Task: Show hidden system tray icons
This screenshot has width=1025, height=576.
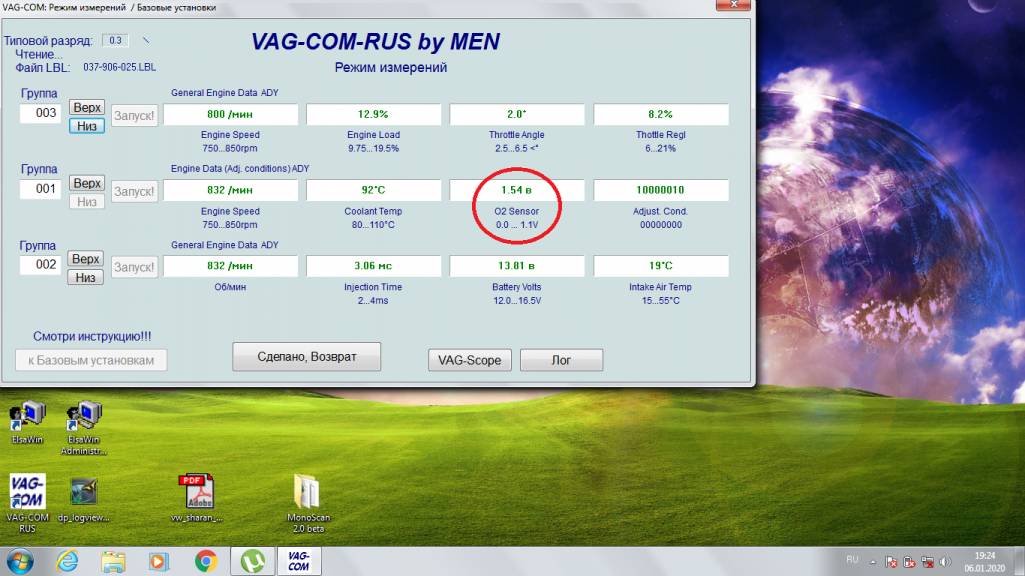Action: click(x=873, y=562)
